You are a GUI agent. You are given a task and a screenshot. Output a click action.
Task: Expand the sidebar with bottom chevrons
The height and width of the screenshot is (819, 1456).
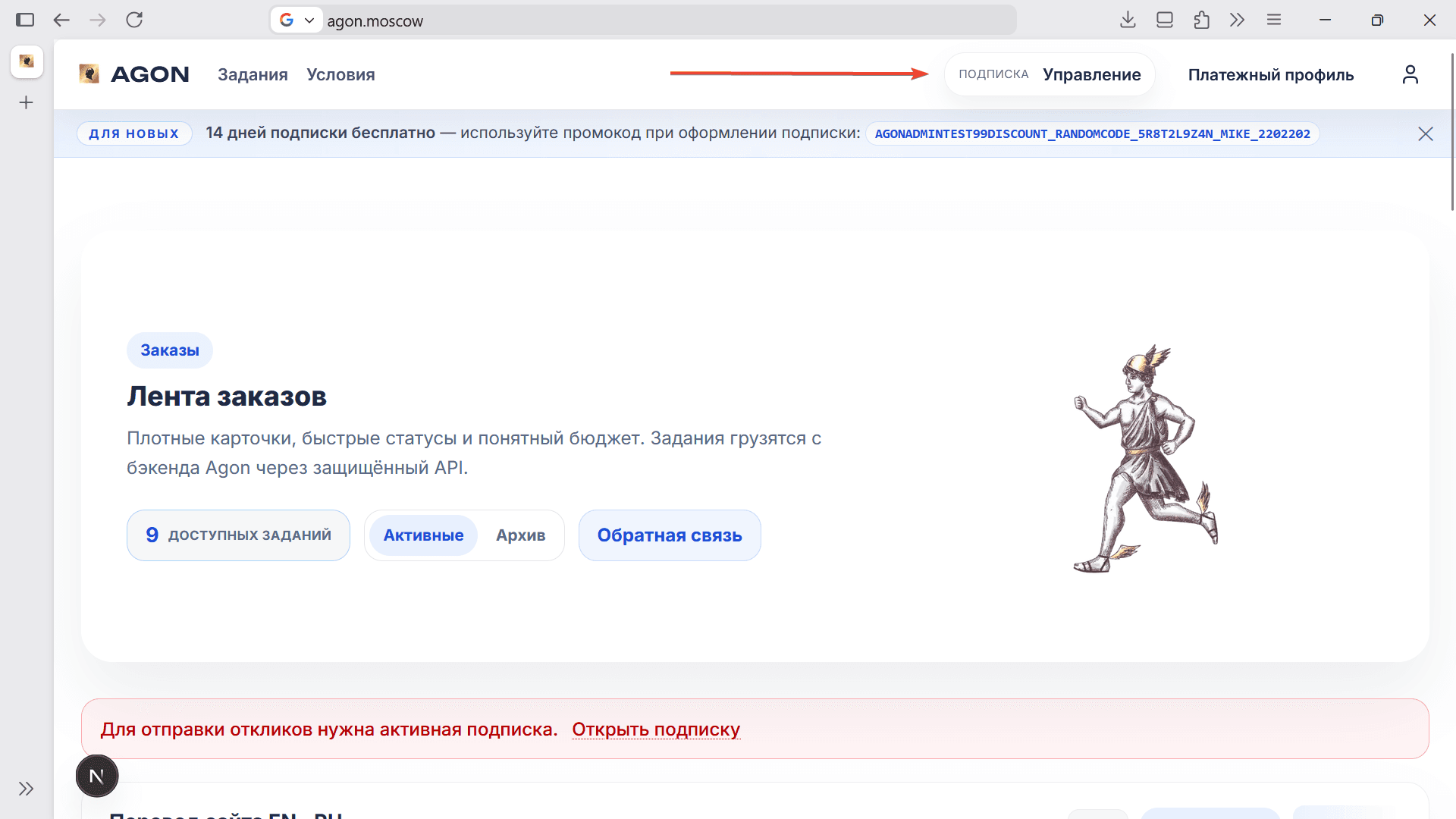point(27,789)
